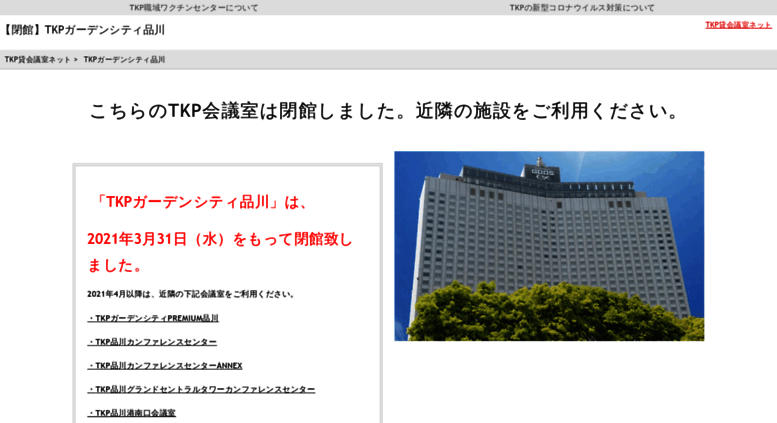Screen dimensions: 777x423
Task: Click the building photo
Action: 549,246
